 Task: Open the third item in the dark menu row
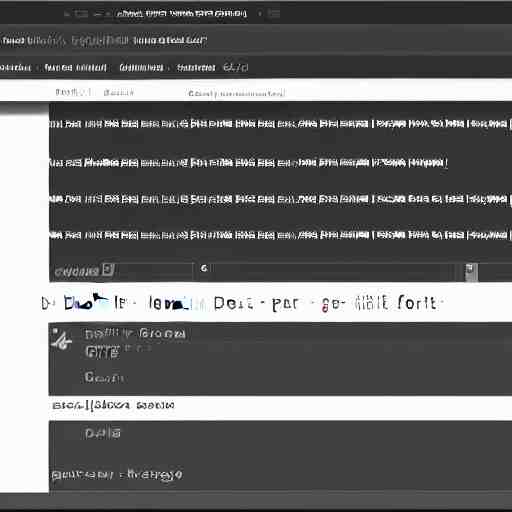point(141,68)
